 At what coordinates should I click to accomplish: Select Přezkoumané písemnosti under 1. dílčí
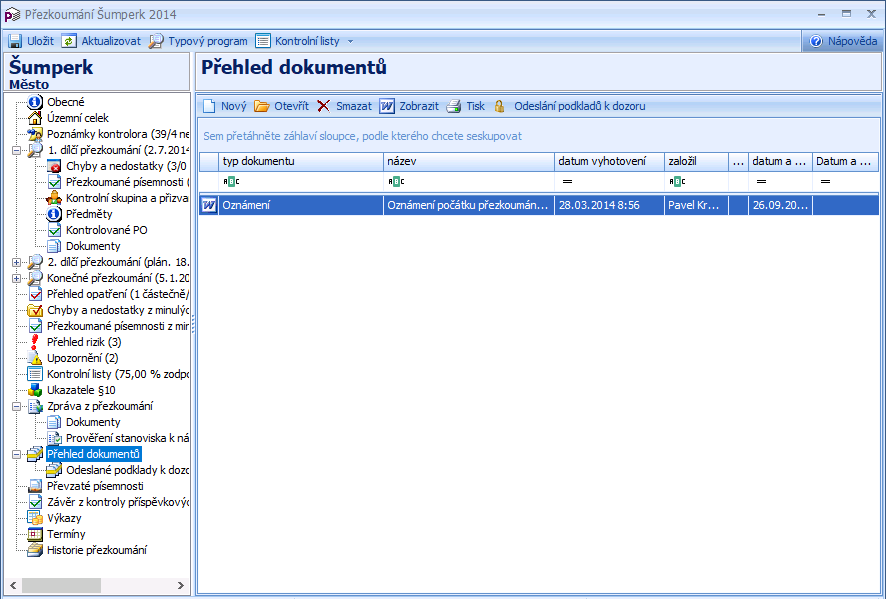[x=127, y=182]
